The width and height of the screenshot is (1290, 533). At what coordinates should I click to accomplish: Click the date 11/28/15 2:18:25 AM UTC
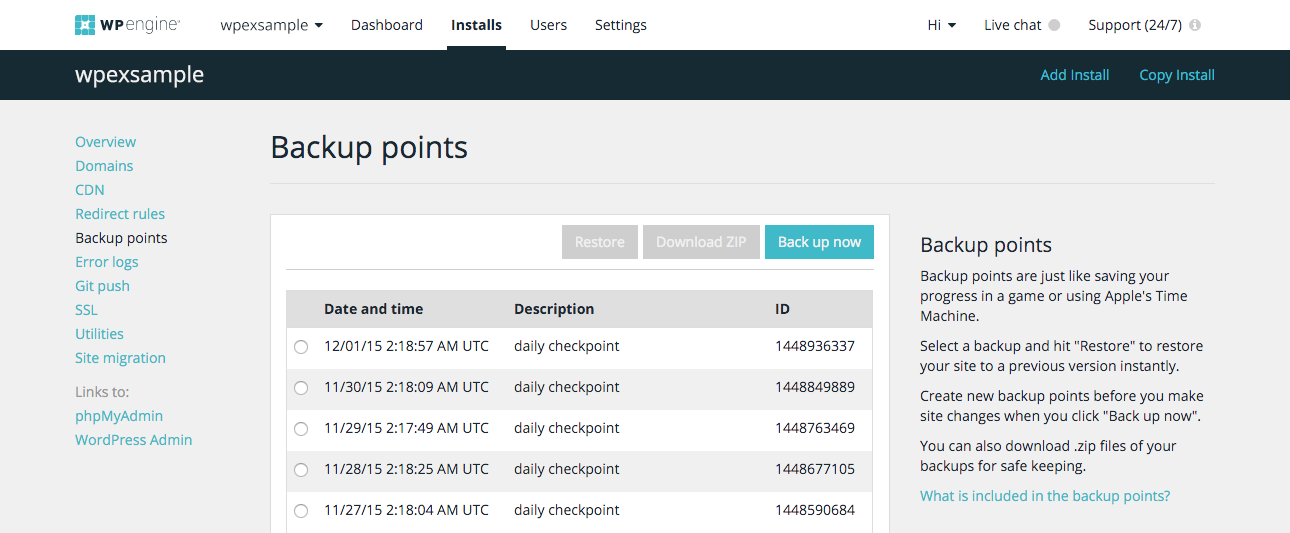(406, 469)
